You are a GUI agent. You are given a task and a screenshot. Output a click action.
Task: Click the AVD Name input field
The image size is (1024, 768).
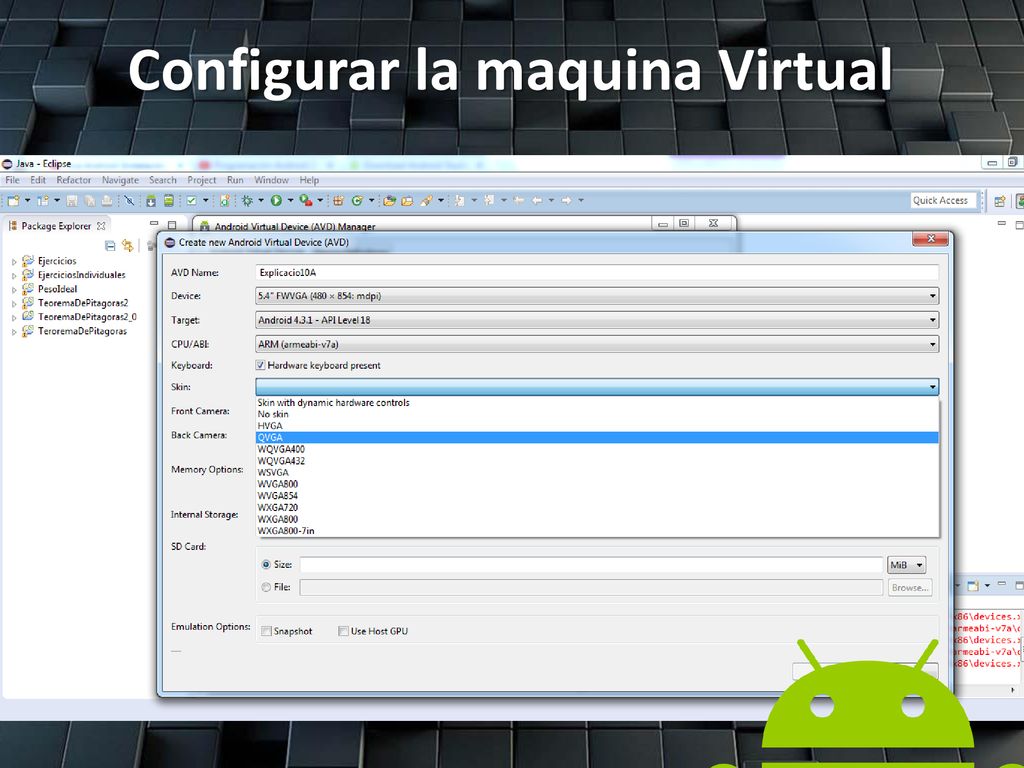pyautogui.click(x=597, y=272)
